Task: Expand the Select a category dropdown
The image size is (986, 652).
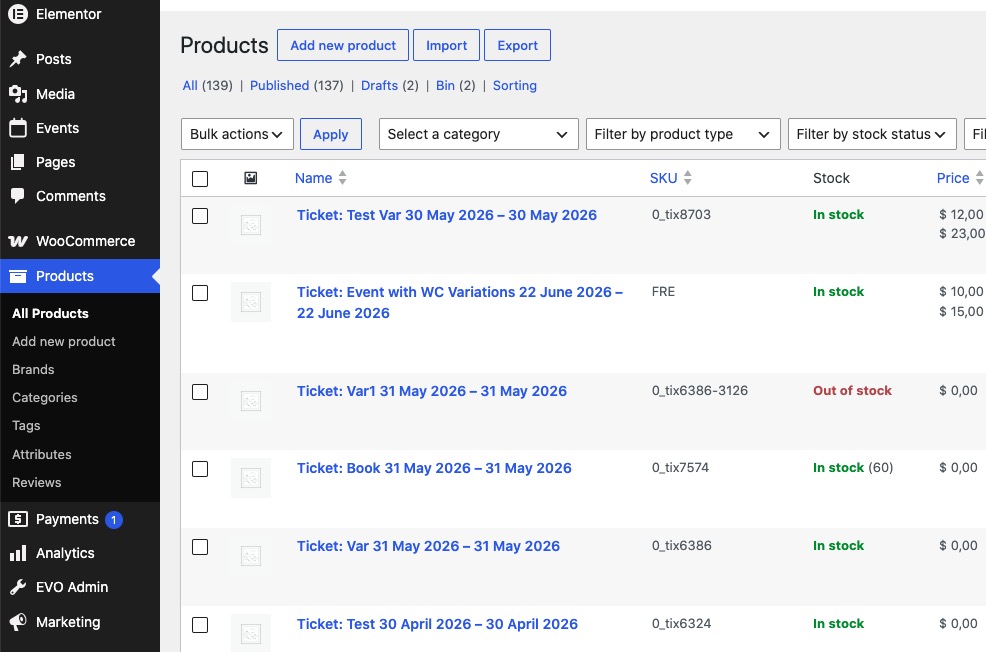Action: click(479, 134)
